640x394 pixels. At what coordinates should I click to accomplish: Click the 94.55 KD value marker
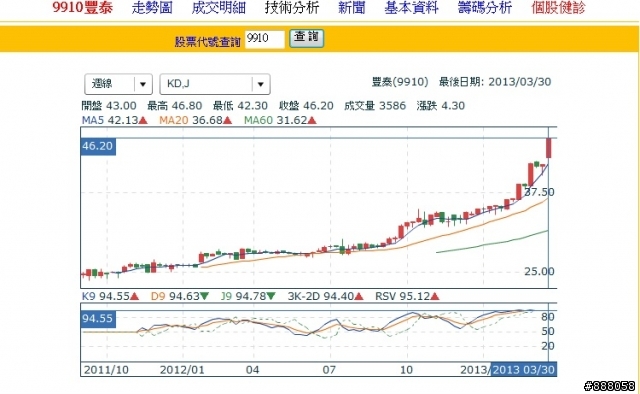[x=98, y=318]
